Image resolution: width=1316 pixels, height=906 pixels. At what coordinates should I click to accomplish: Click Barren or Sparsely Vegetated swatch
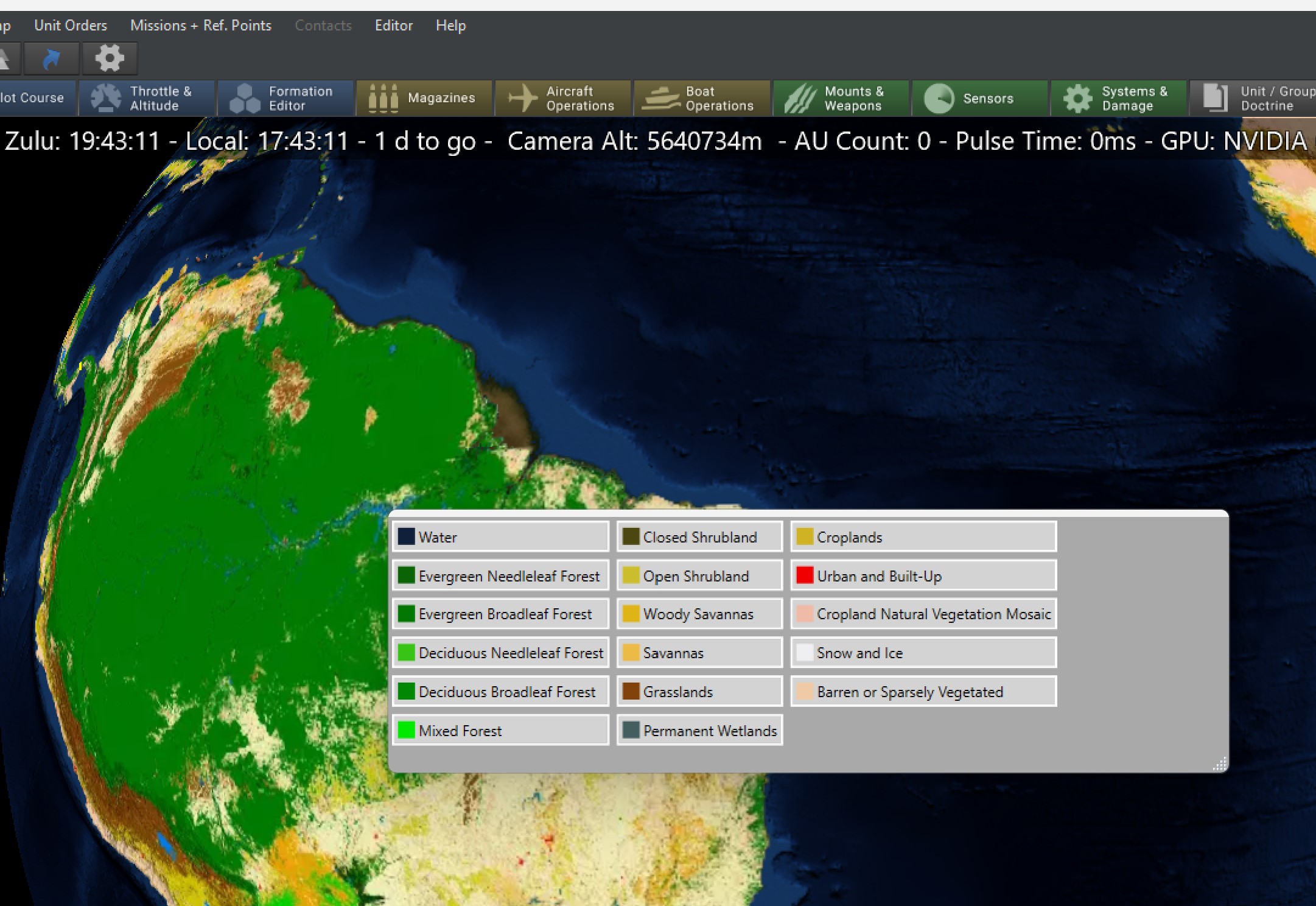point(805,692)
